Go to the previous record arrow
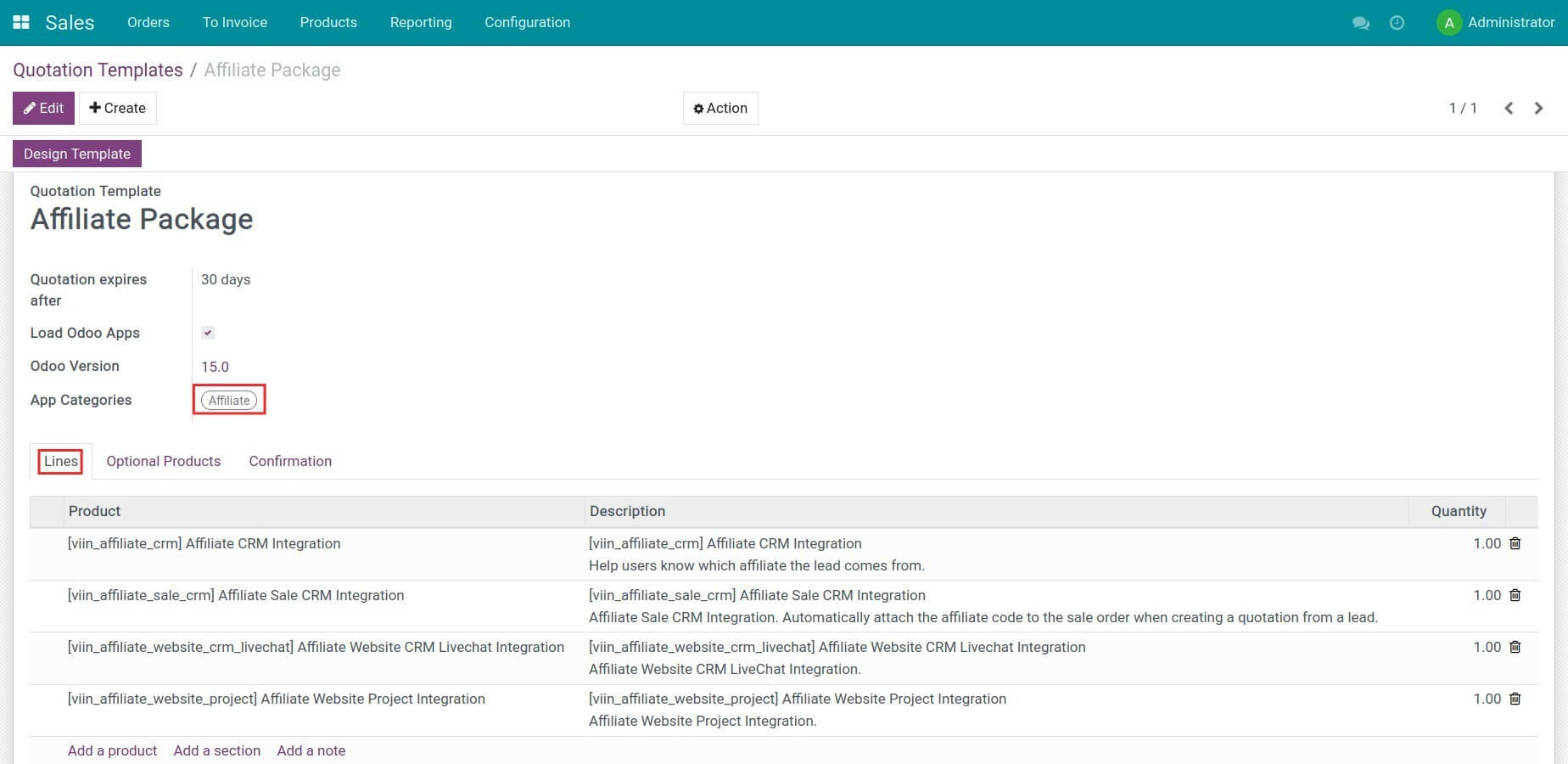The height and width of the screenshot is (764, 1568). point(1509,108)
